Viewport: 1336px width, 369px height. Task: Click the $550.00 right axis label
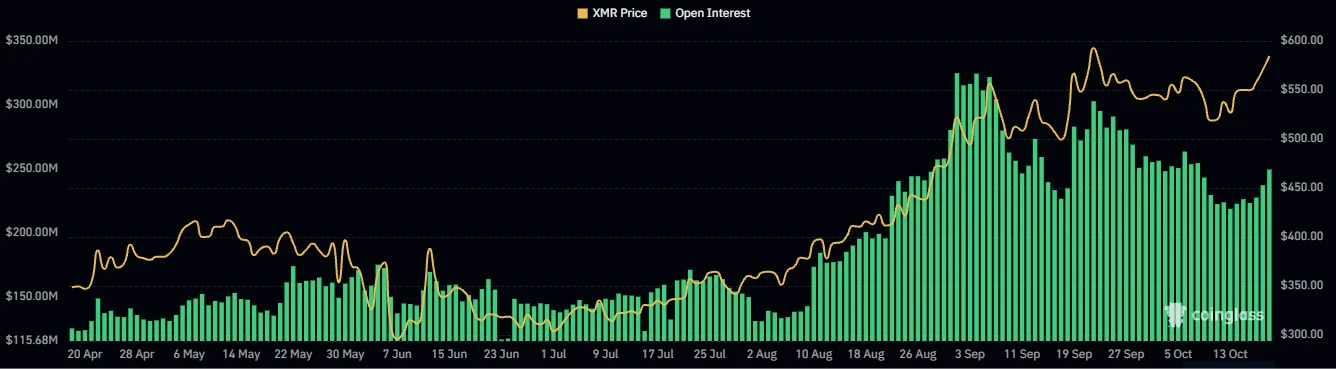click(x=1301, y=90)
